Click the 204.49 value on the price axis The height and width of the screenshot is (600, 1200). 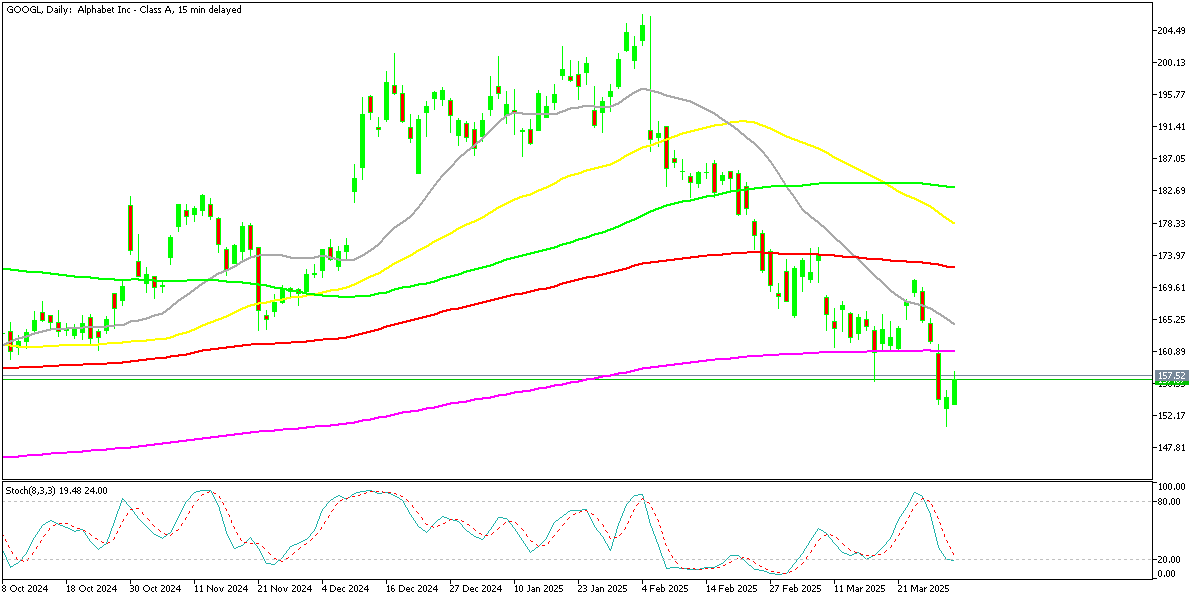(x=1170, y=31)
